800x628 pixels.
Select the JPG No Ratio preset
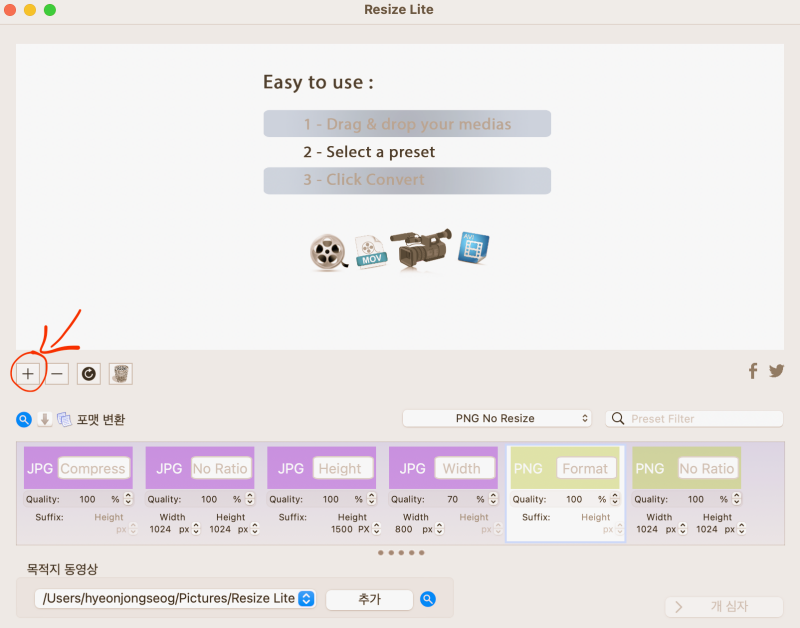pos(200,468)
